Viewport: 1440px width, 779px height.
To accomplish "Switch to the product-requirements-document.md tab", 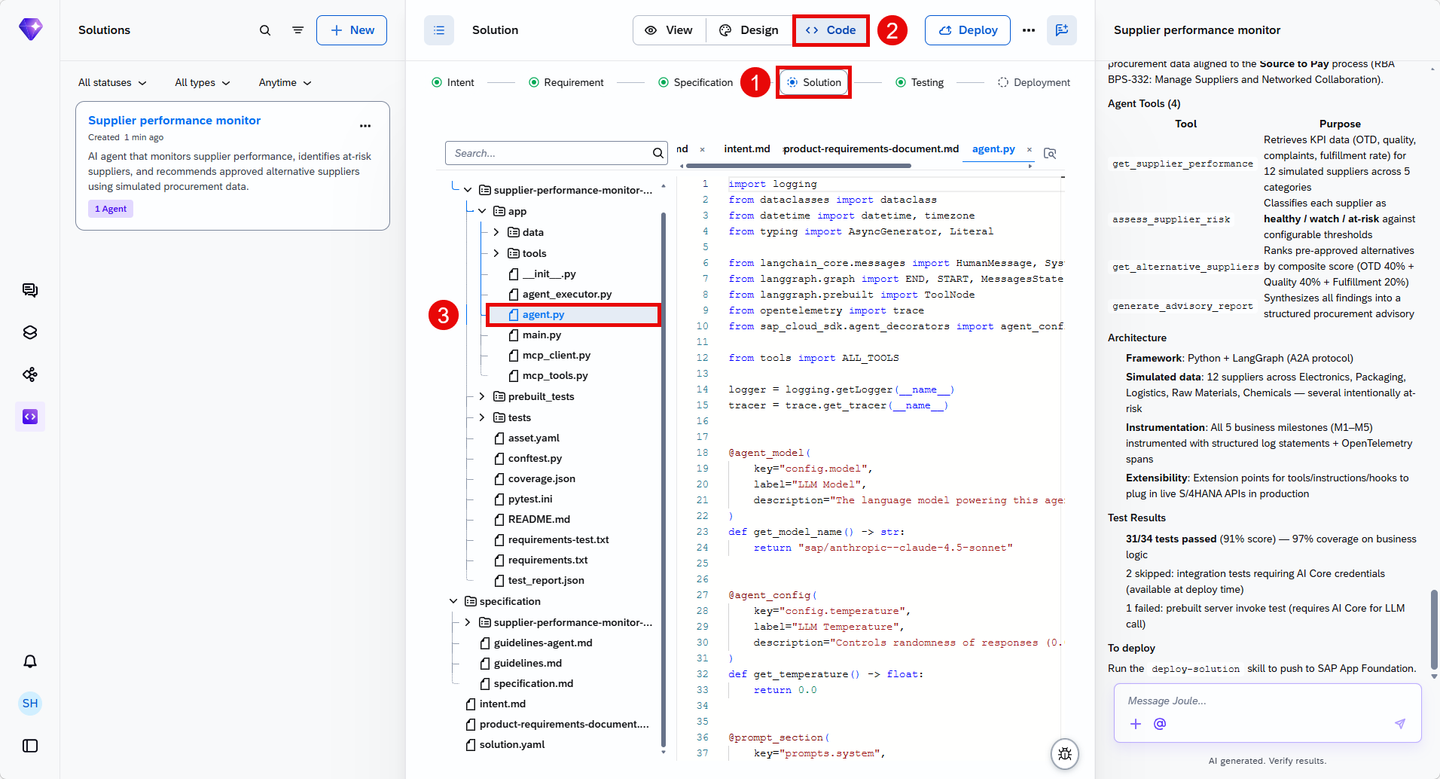I will (871, 149).
